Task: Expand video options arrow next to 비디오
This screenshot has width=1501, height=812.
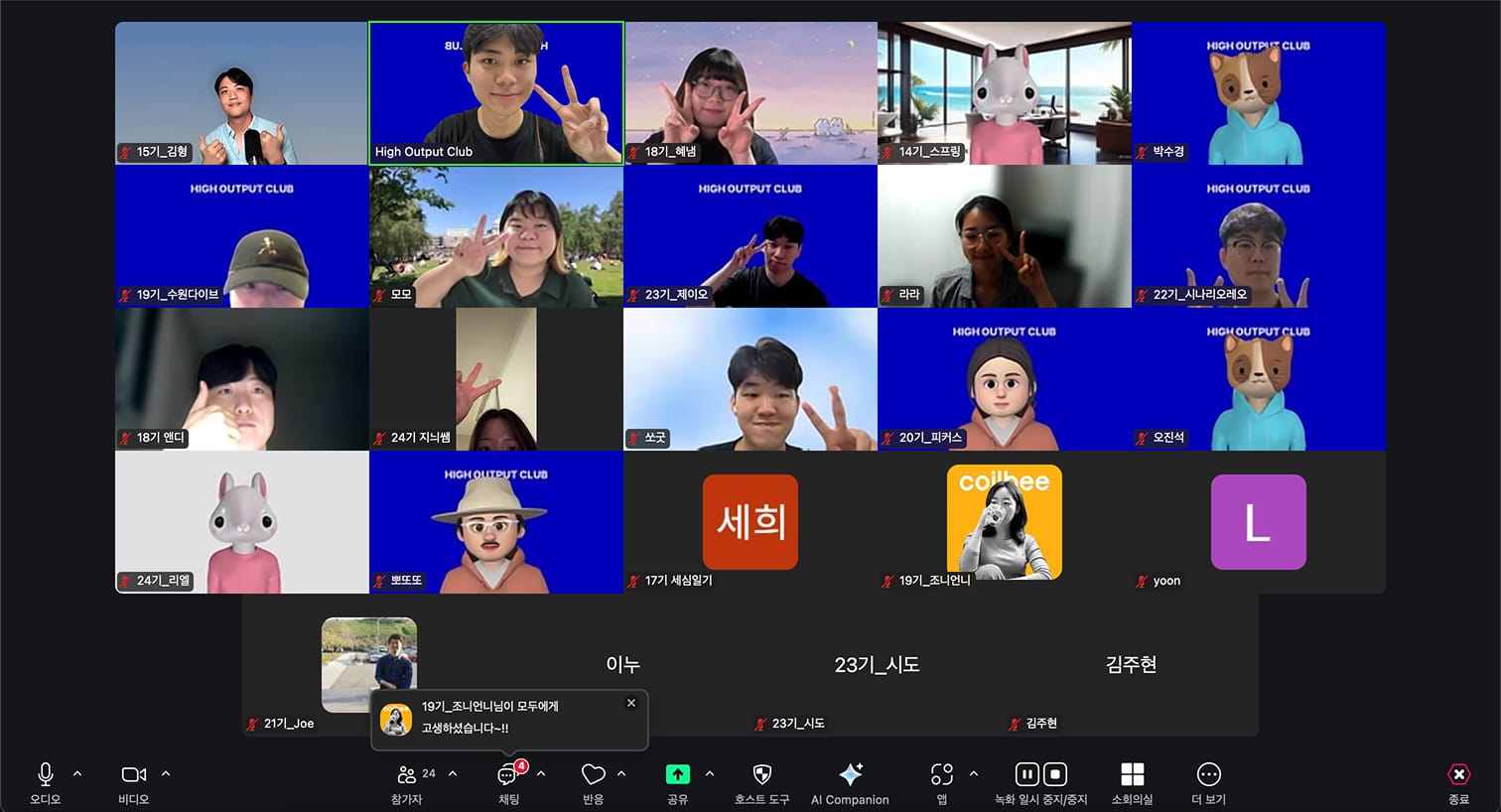Action: pyautogui.click(x=166, y=773)
